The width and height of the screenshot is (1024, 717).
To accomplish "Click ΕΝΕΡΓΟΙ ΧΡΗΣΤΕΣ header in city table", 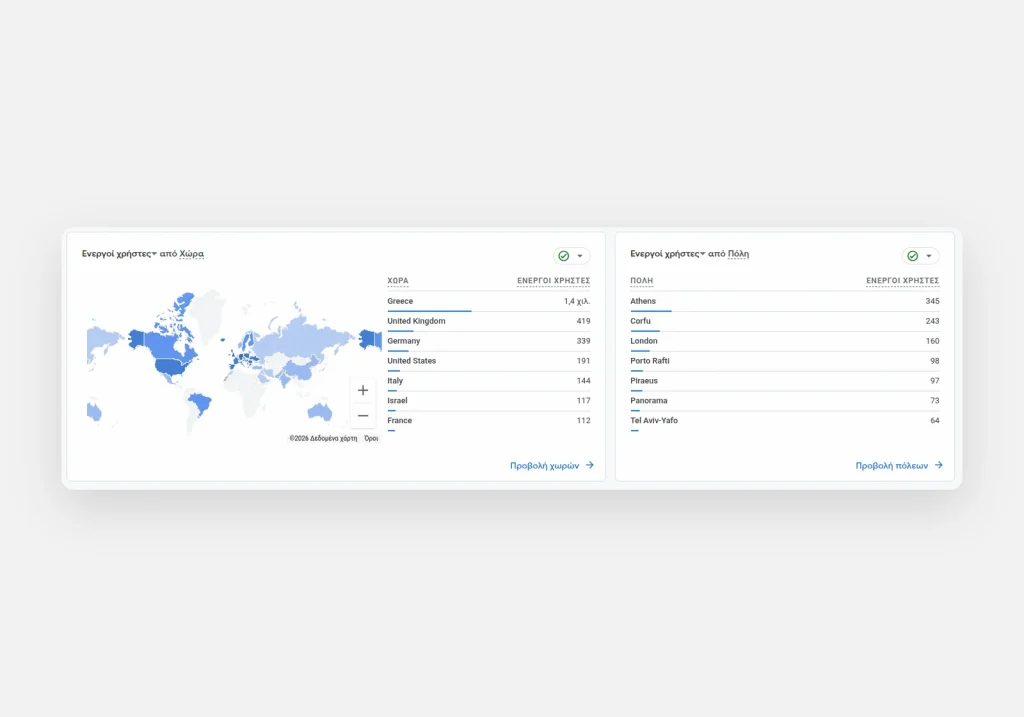I will click(x=903, y=281).
